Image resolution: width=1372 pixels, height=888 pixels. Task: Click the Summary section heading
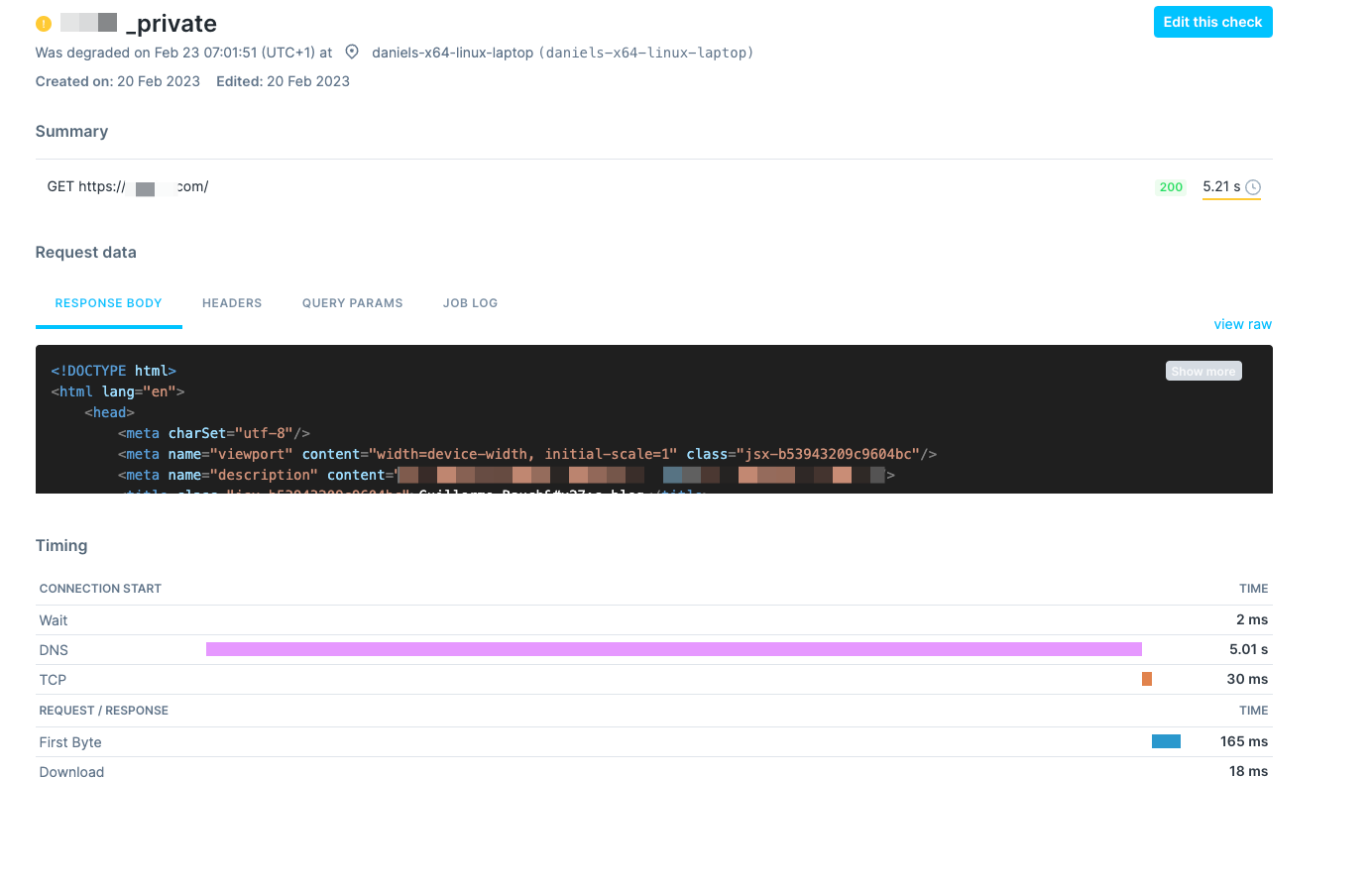[x=71, y=132]
